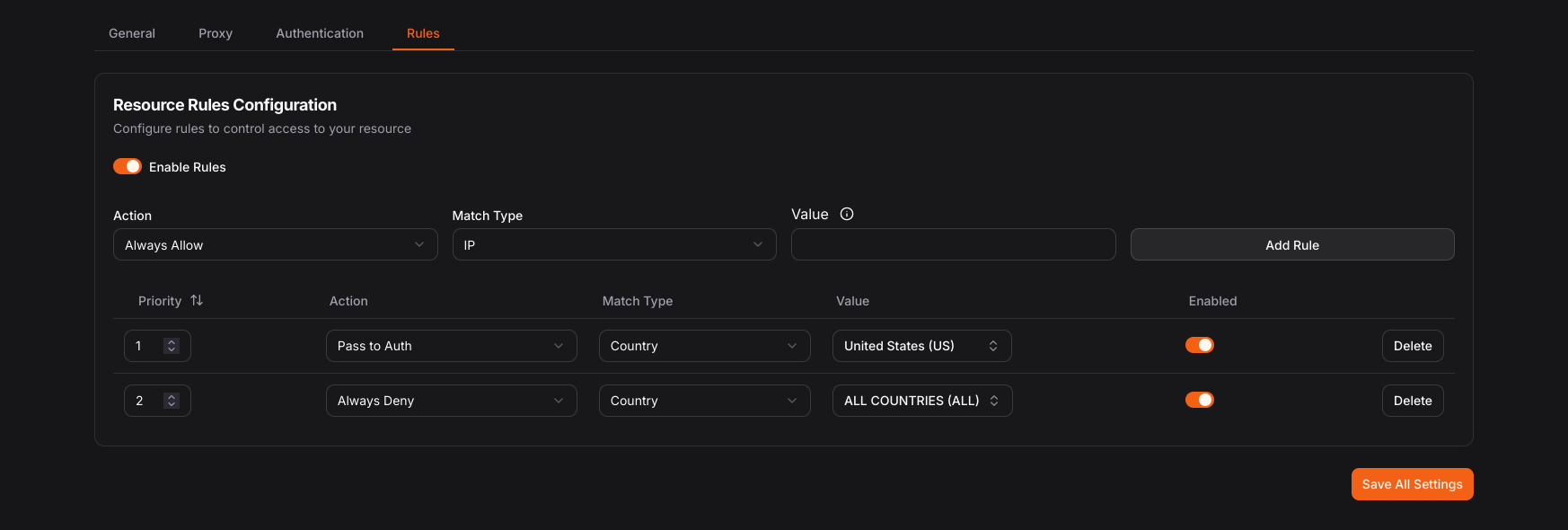This screenshot has height=530, width=1568.
Task: Open the United States (US) value selector
Action: pyautogui.click(x=921, y=346)
